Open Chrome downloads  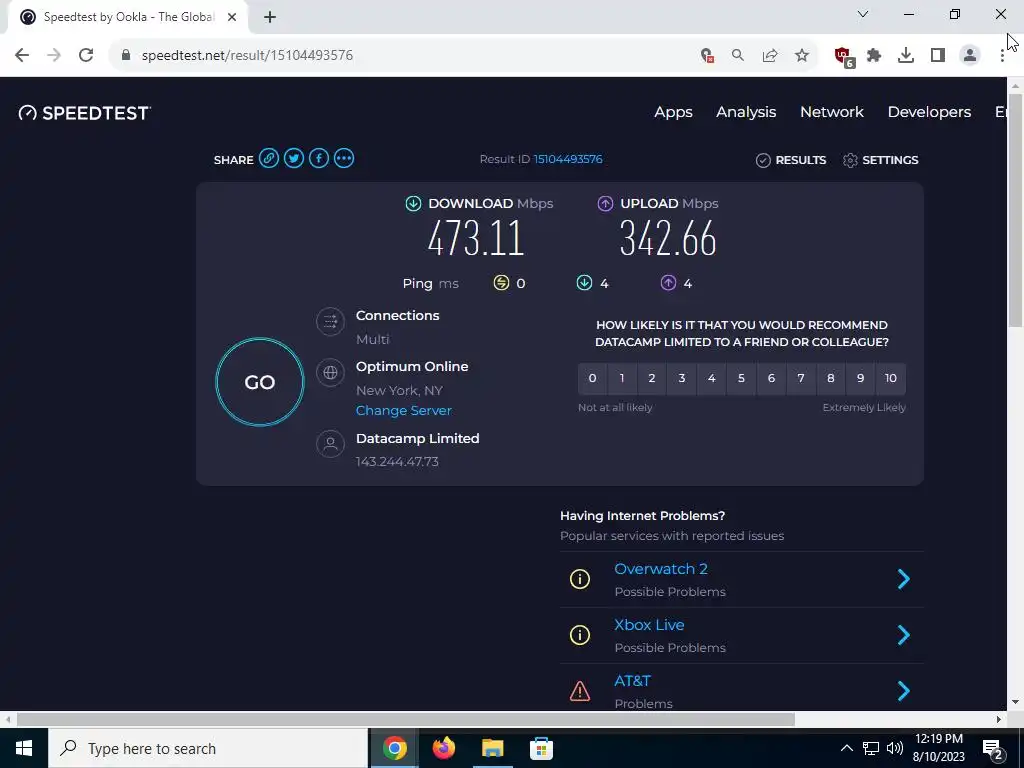[906, 56]
